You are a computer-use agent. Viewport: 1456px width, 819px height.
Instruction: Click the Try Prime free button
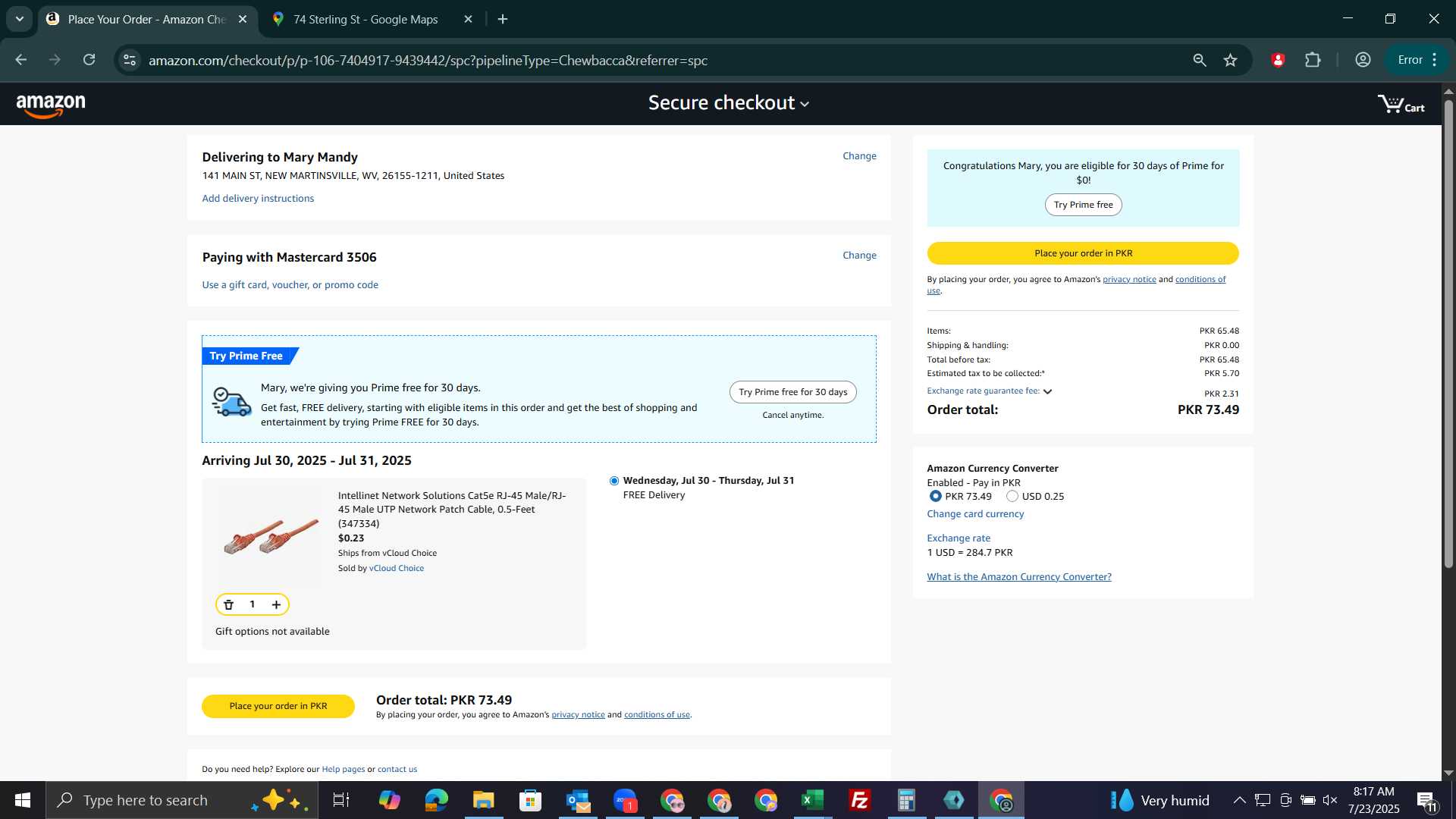pyautogui.click(x=1083, y=205)
